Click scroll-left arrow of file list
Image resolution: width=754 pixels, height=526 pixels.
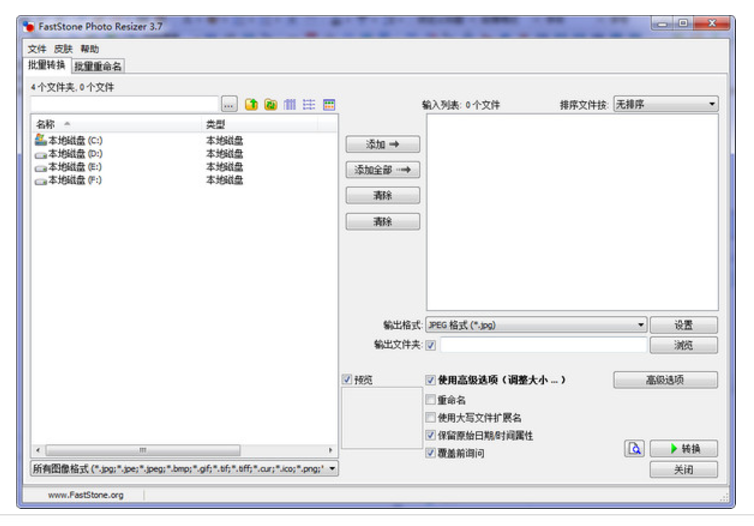[38, 450]
